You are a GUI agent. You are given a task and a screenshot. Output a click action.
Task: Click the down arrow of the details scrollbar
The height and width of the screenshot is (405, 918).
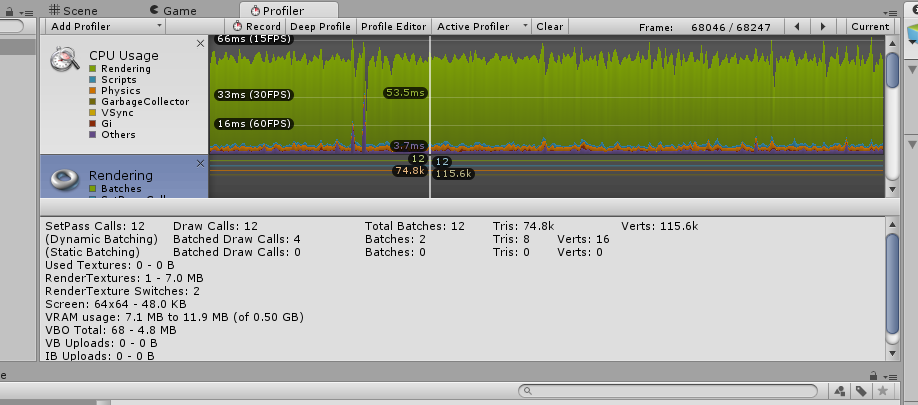(892, 353)
